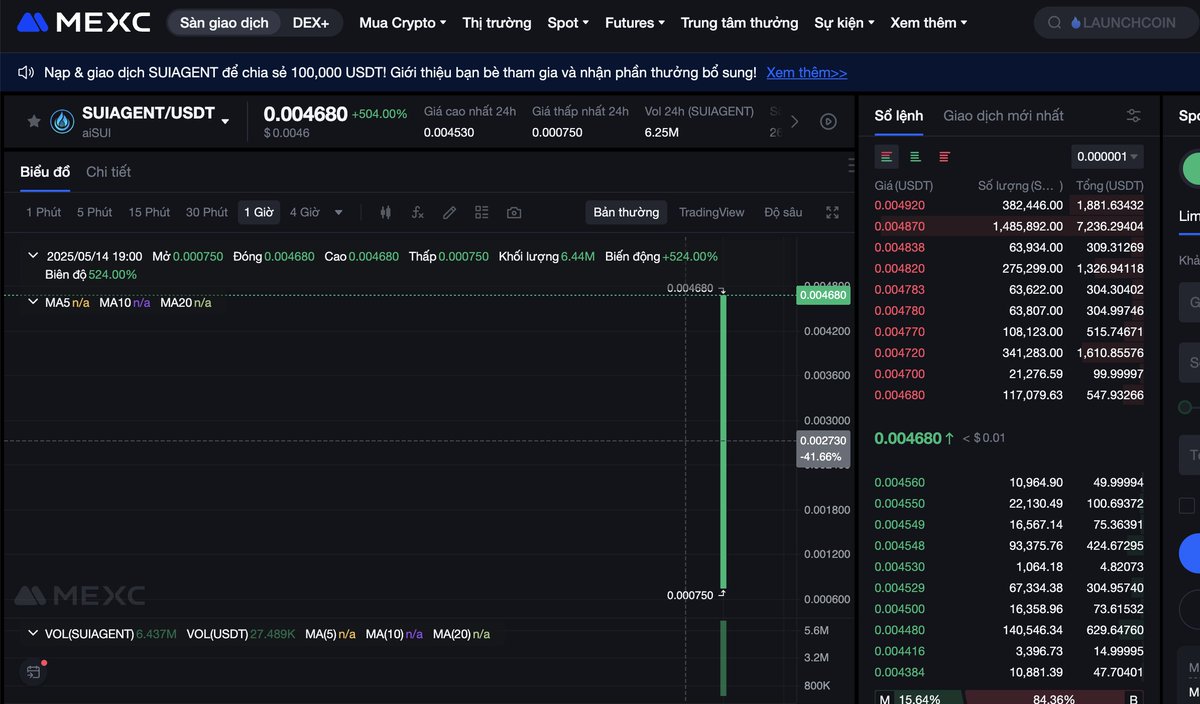Select the pencil drawing tool icon

pos(450,212)
